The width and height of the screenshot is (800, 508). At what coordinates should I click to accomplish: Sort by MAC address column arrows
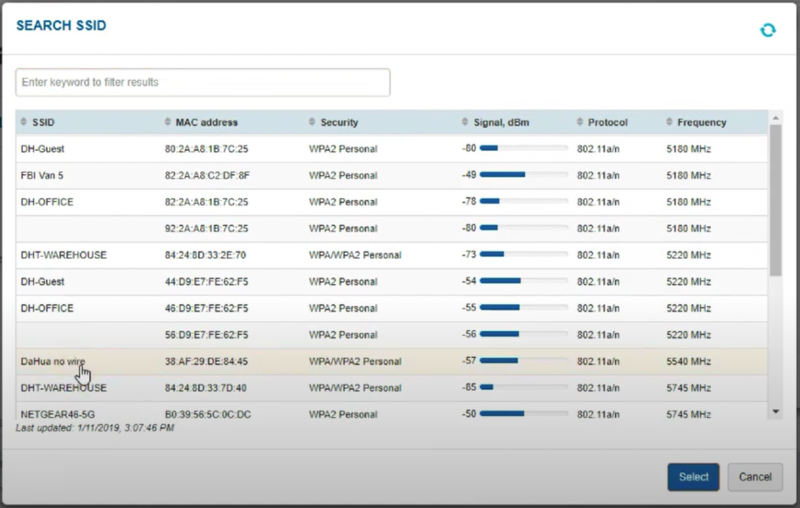tap(167, 121)
